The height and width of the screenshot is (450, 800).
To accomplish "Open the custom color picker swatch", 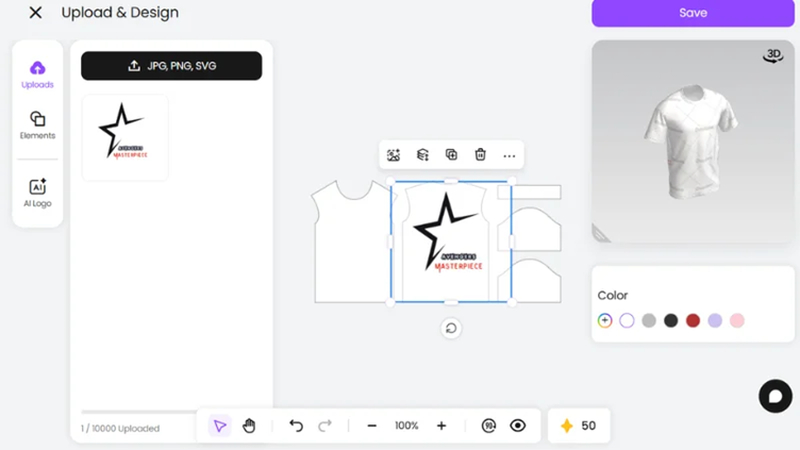I will coord(605,320).
